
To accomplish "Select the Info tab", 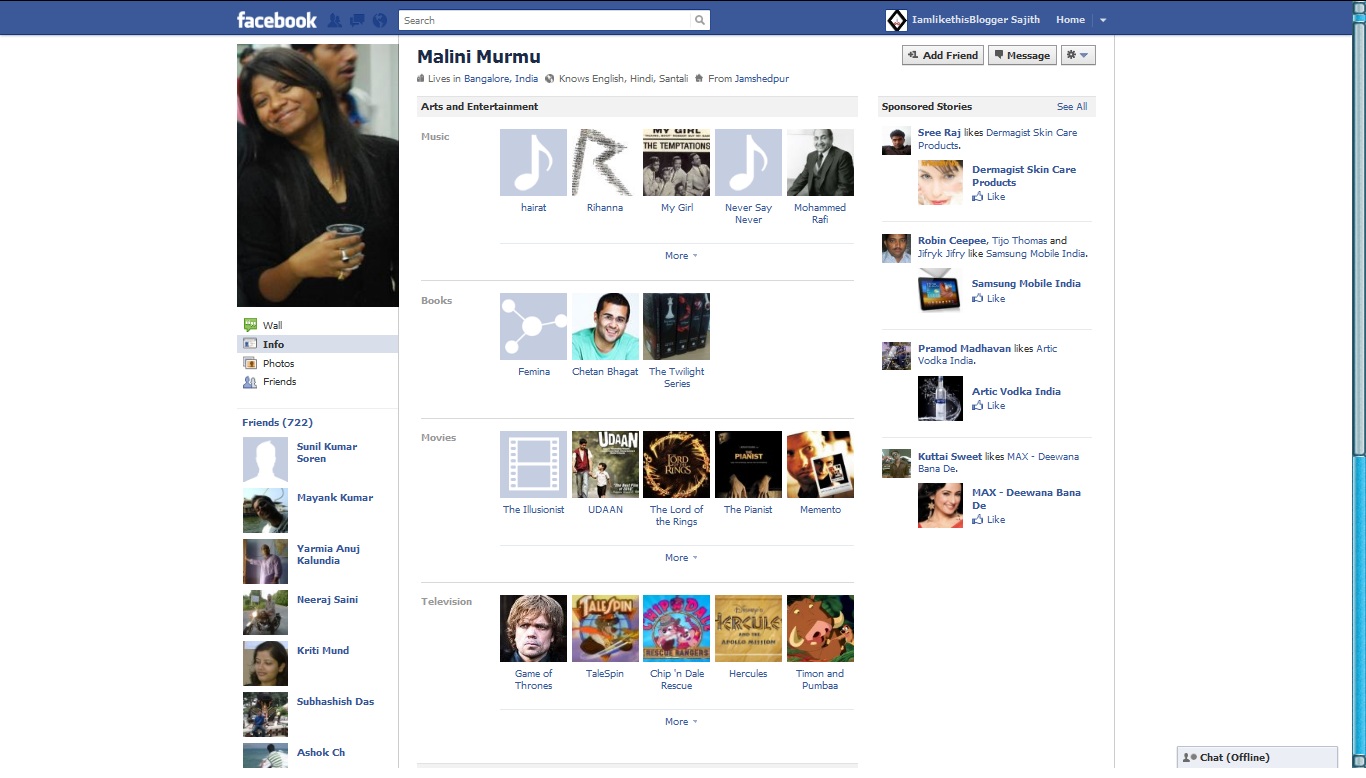I will 317,344.
